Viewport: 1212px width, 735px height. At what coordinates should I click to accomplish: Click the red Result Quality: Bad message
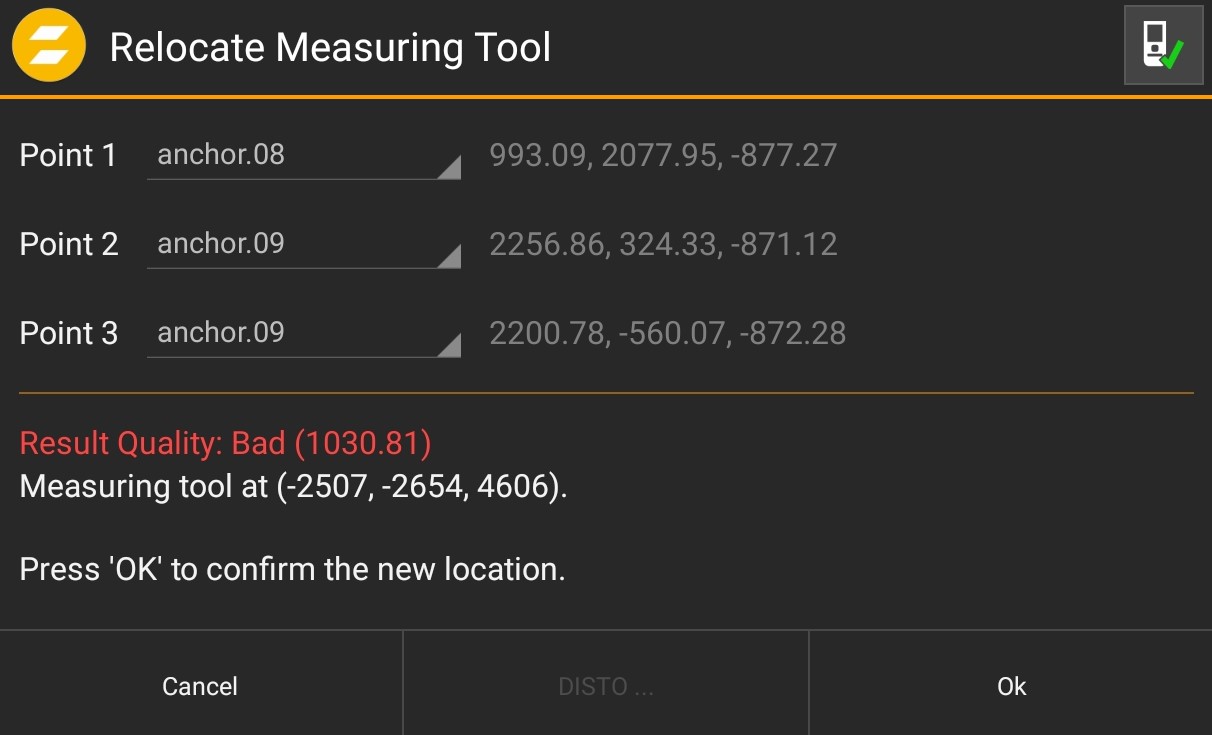click(225, 443)
